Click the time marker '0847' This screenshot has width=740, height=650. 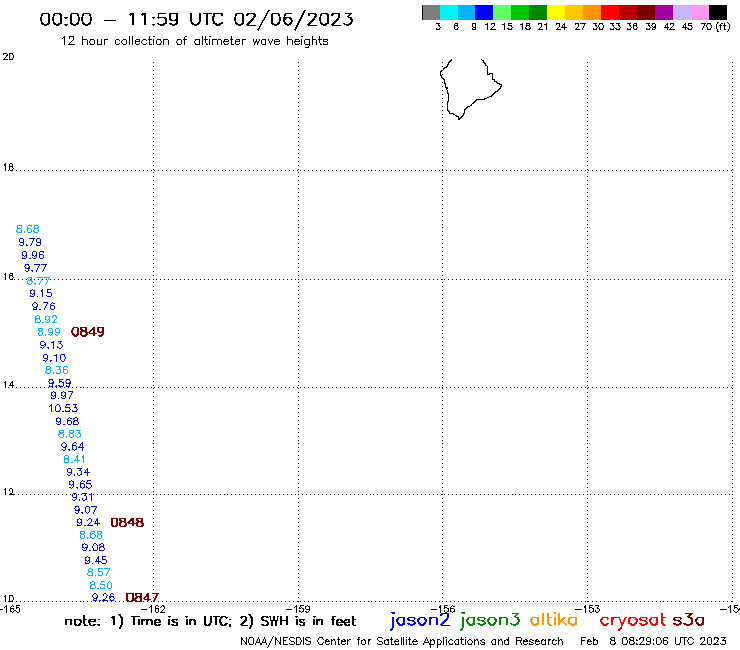[x=142, y=597]
